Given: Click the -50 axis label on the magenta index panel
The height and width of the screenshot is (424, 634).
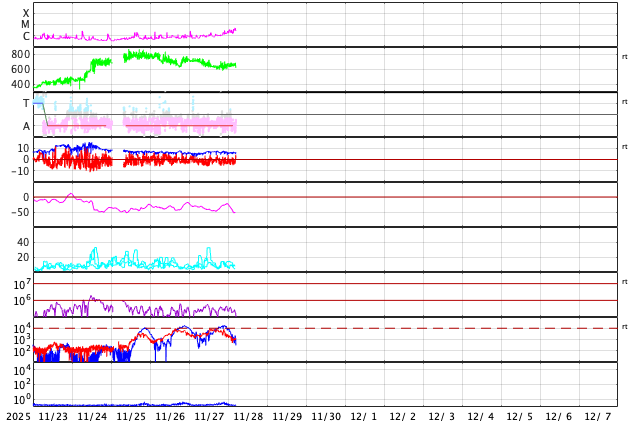Looking at the screenshot, I should pos(19,212).
